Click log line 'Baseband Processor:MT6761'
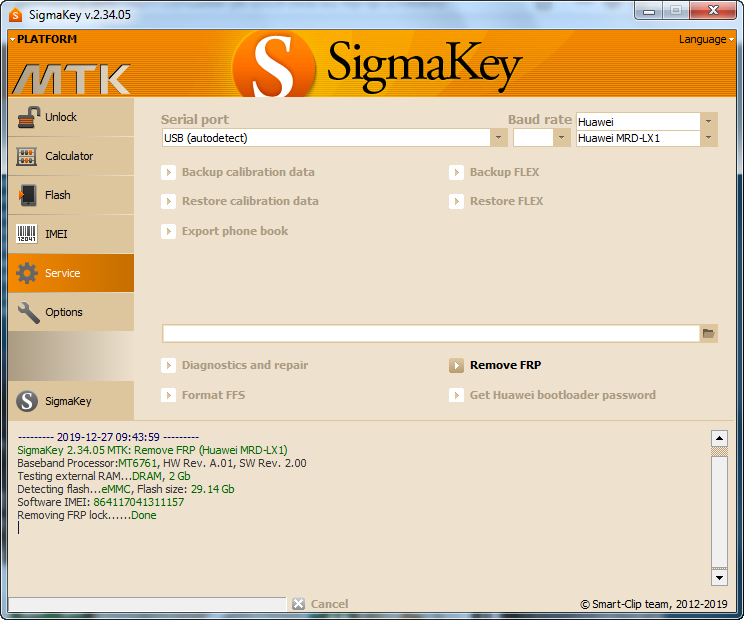 click(x=162, y=463)
